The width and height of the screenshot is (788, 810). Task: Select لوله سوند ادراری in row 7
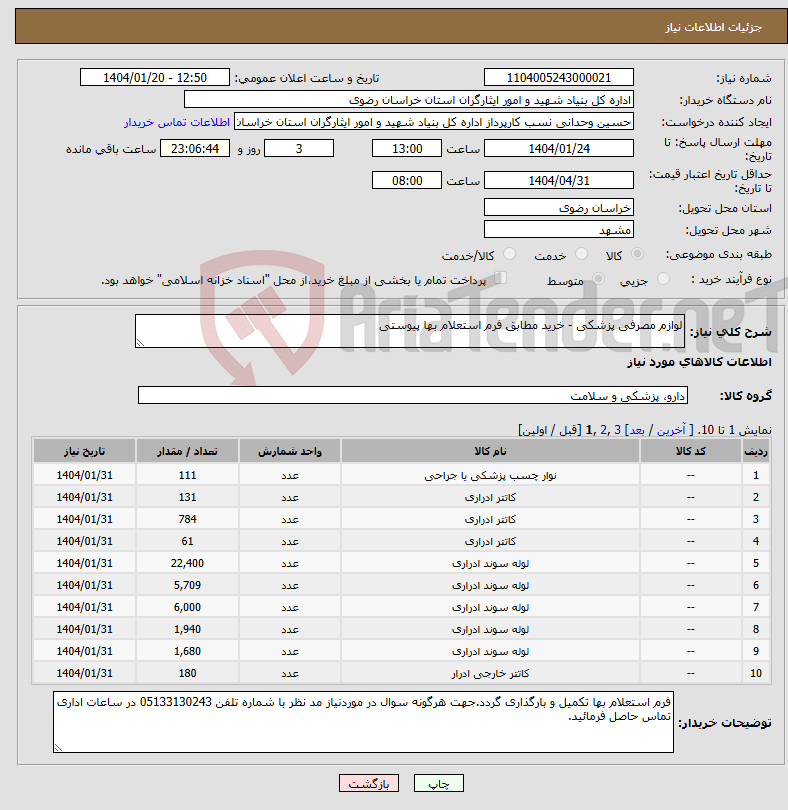tap(490, 608)
